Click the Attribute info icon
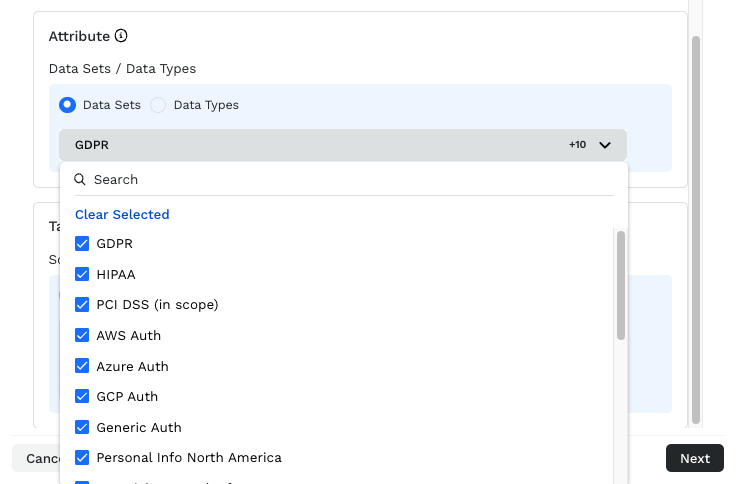Image resolution: width=741 pixels, height=484 pixels. point(121,36)
